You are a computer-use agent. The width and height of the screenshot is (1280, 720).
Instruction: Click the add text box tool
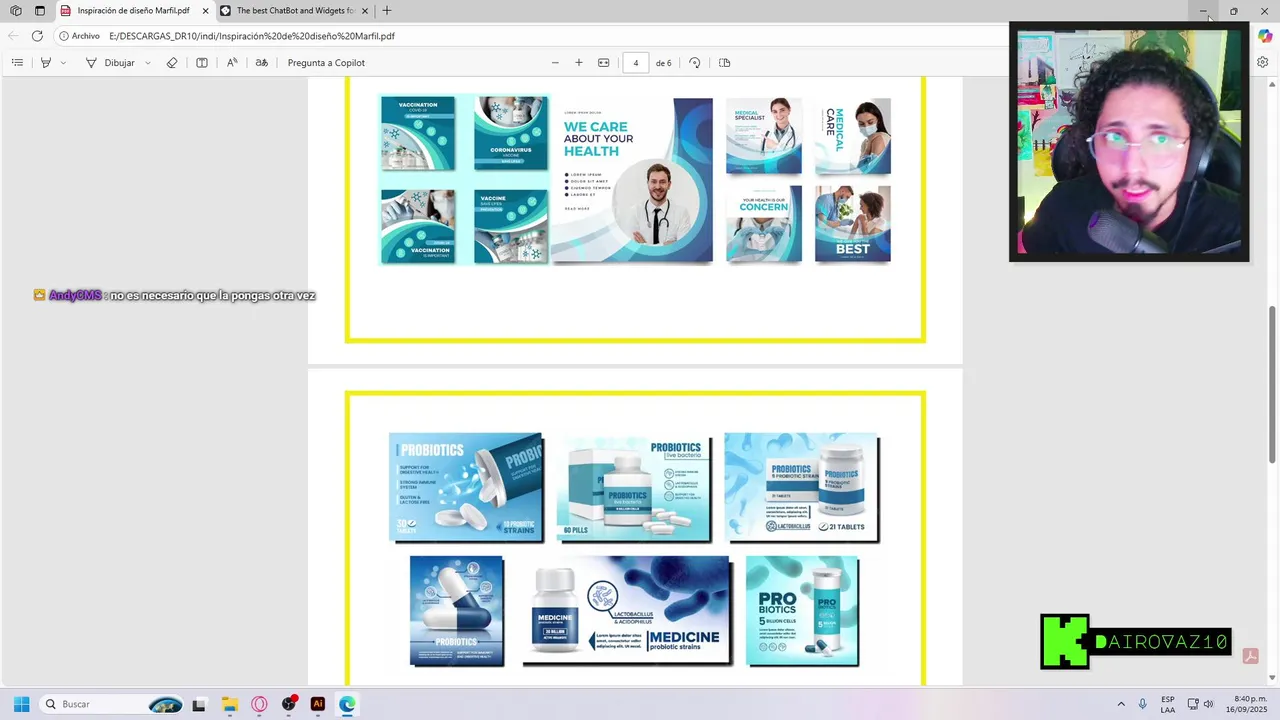[202, 63]
